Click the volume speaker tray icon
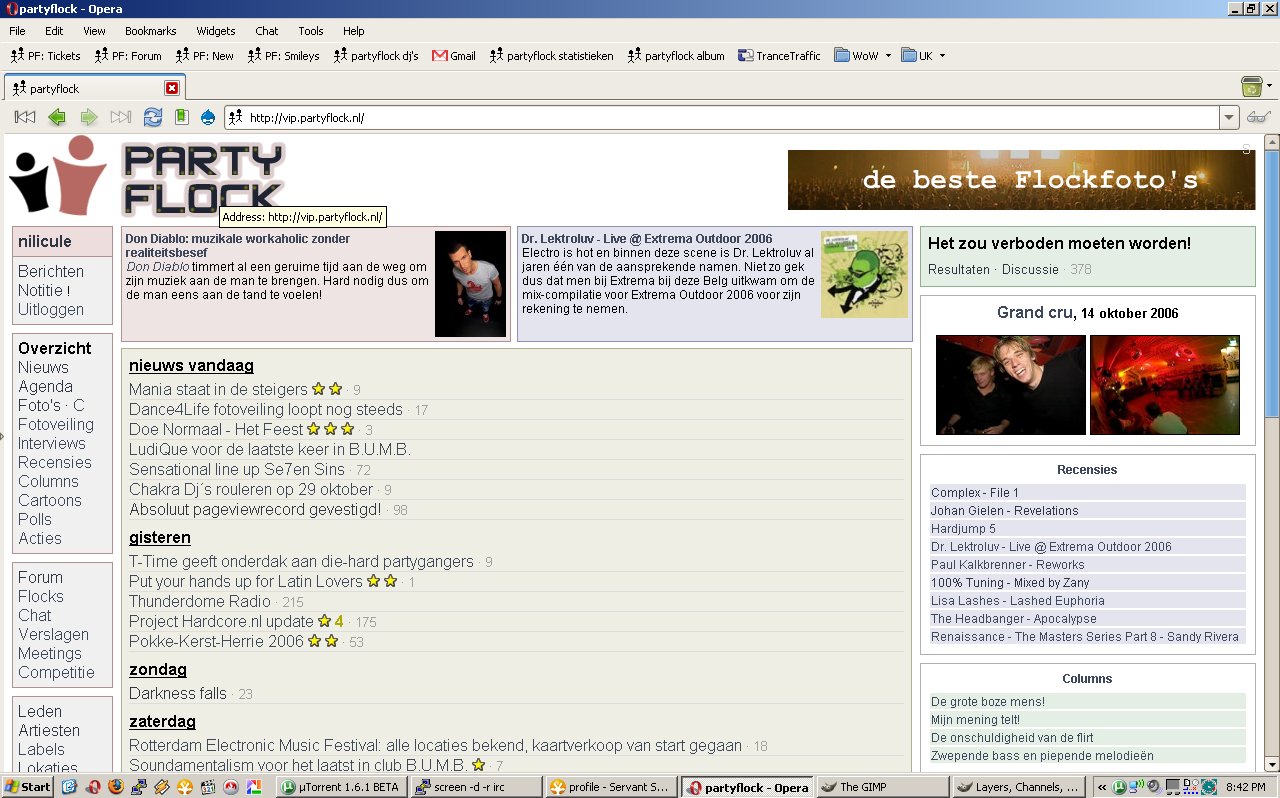Image resolution: width=1280 pixels, height=798 pixels. [x=1154, y=787]
